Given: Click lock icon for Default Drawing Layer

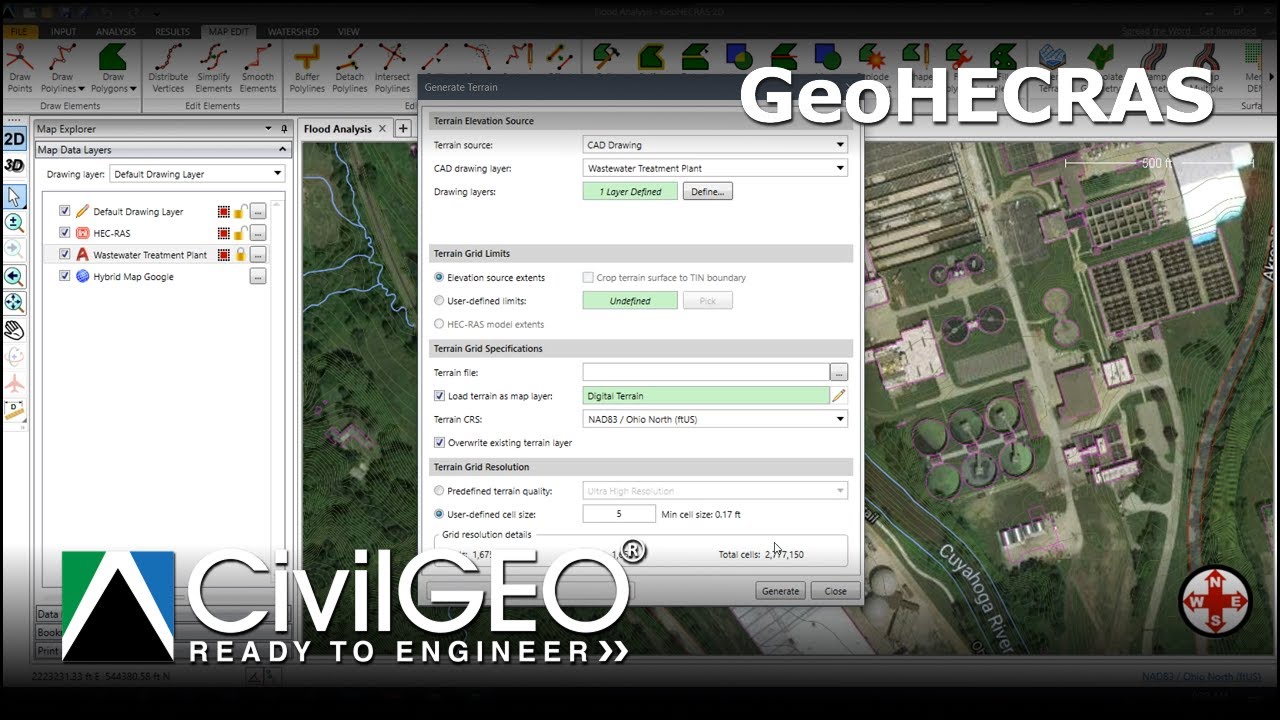Looking at the screenshot, I should pos(240,211).
